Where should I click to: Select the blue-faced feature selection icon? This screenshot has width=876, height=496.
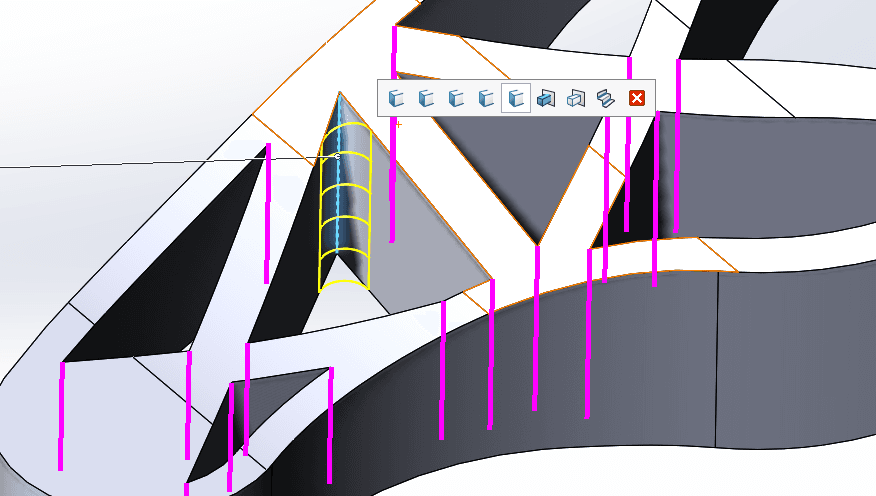pos(546,98)
